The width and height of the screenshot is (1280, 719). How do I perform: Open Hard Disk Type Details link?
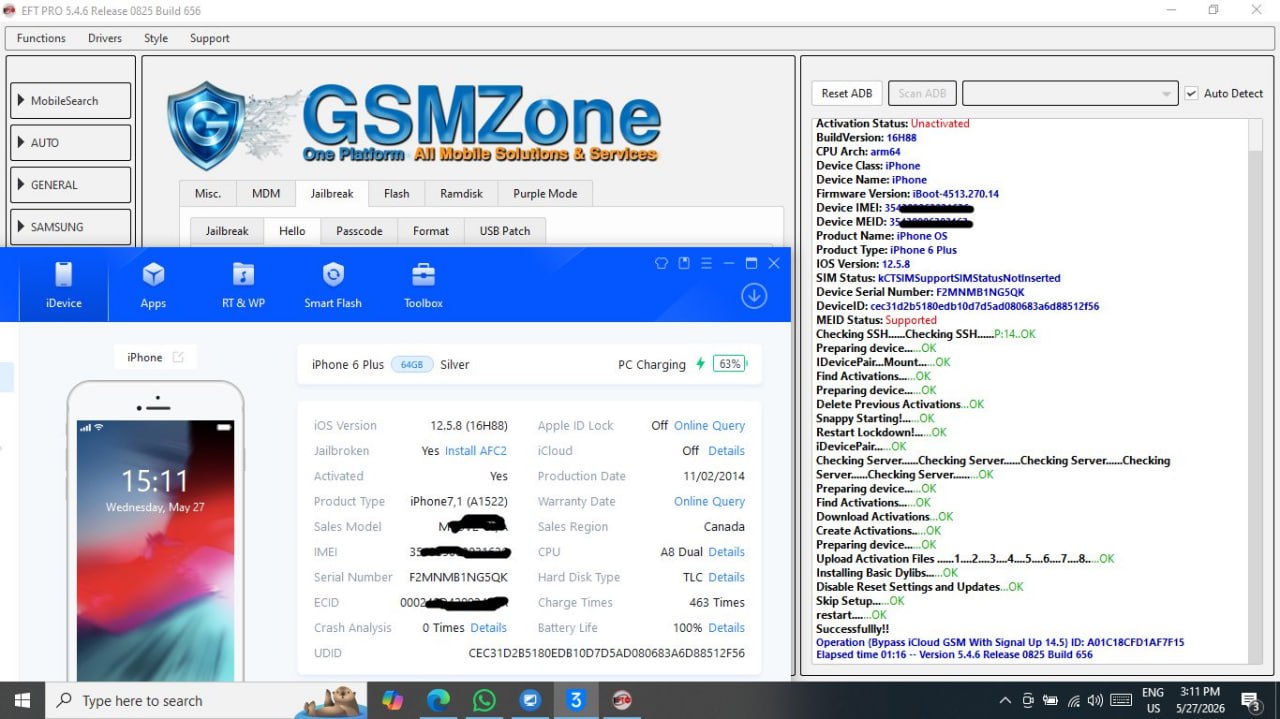[726, 577]
